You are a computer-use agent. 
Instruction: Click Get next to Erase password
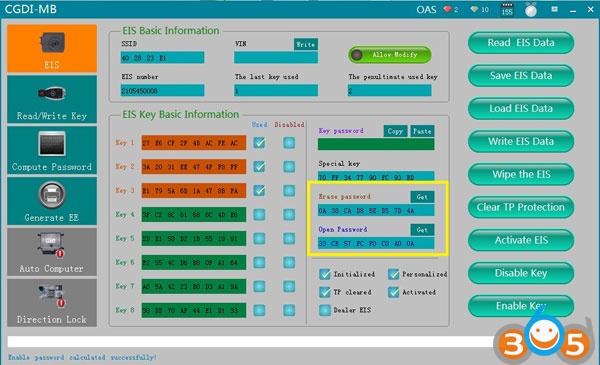click(422, 197)
